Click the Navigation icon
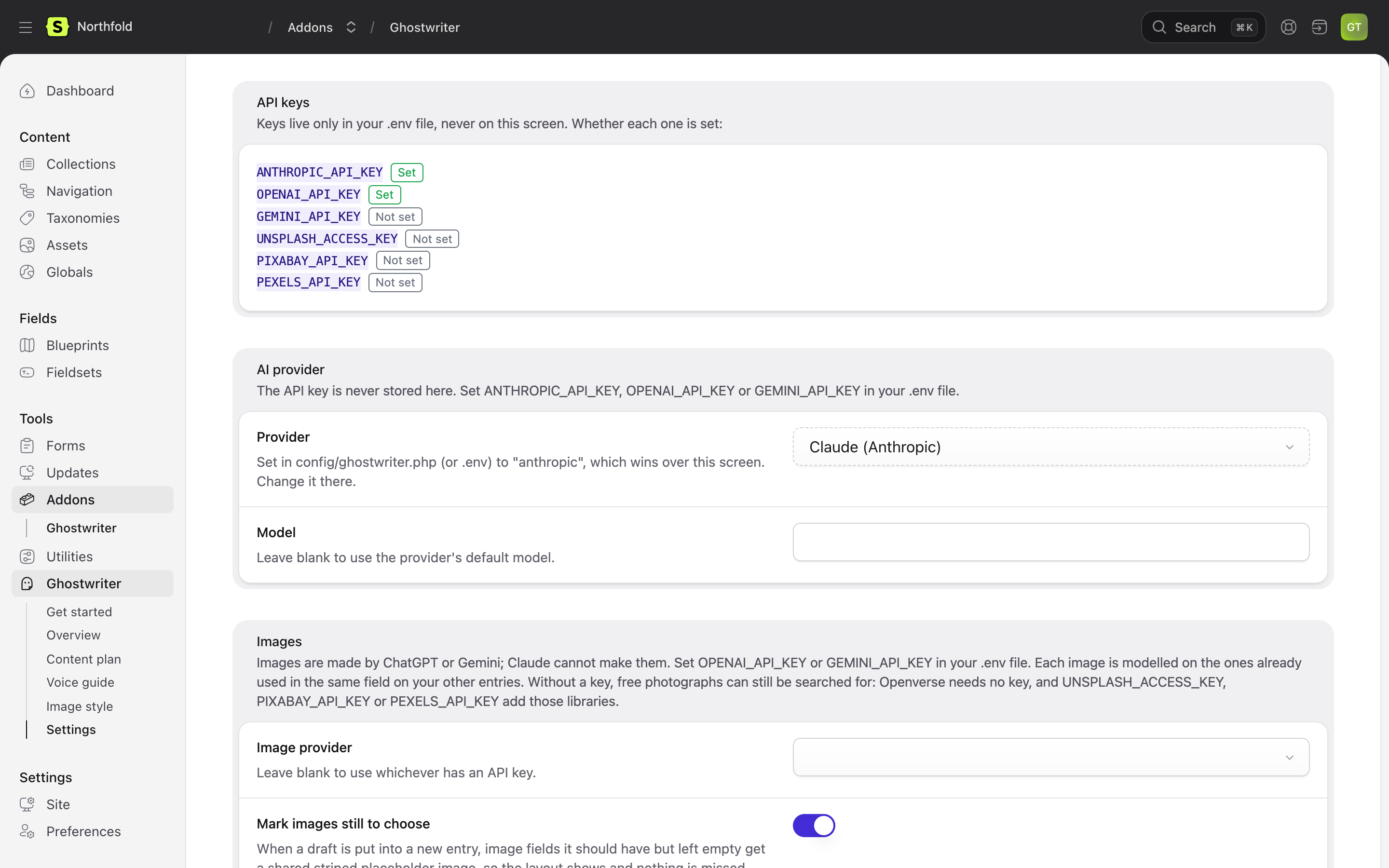Screen dimensions: 1389x868 tap(27, 191)
